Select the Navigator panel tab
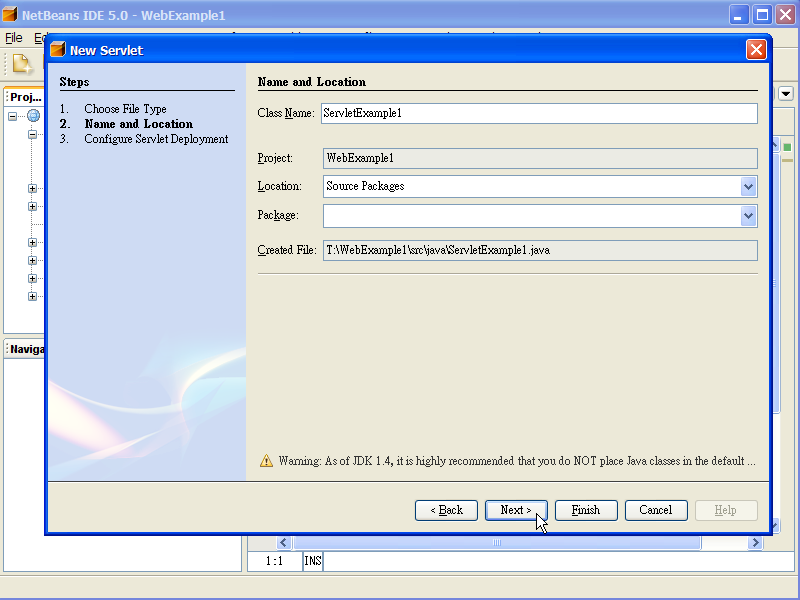800x600 pixels. pos(27,349)
